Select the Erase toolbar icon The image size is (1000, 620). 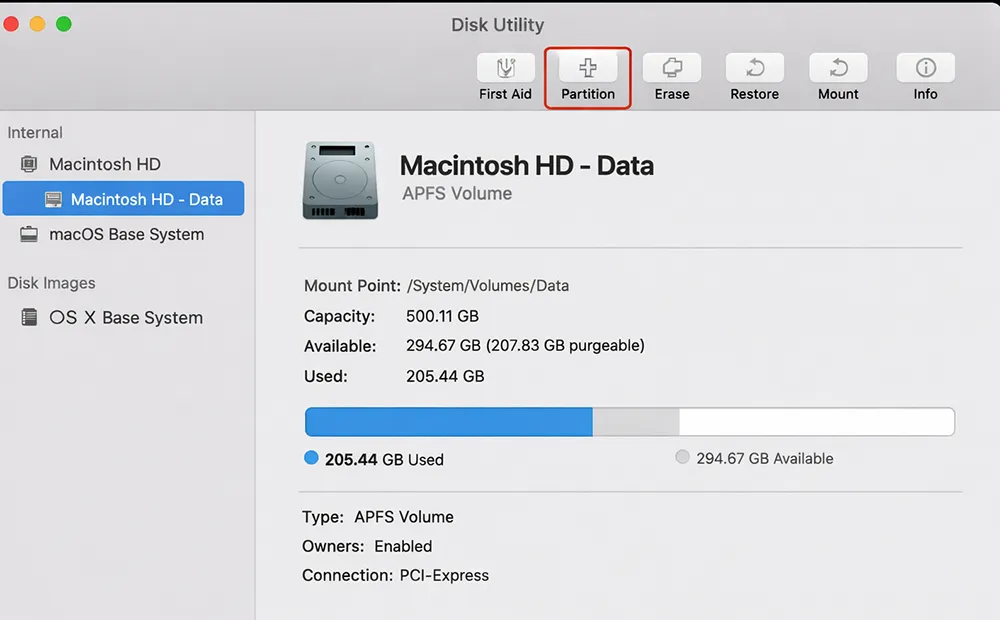click(x=671, y=75)
